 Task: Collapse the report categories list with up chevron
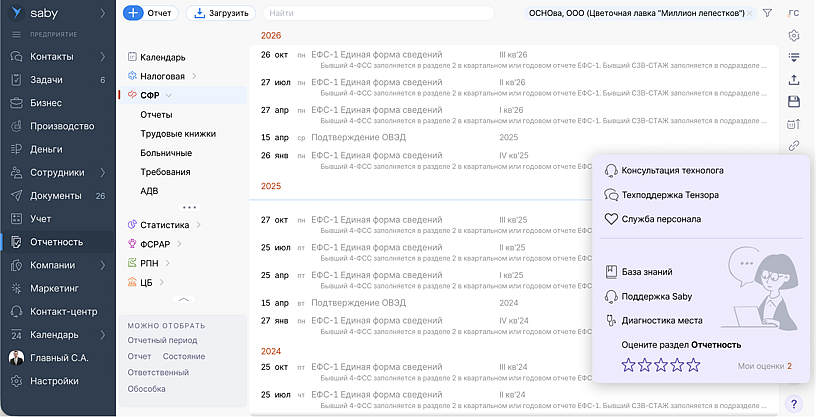point(182,299)
